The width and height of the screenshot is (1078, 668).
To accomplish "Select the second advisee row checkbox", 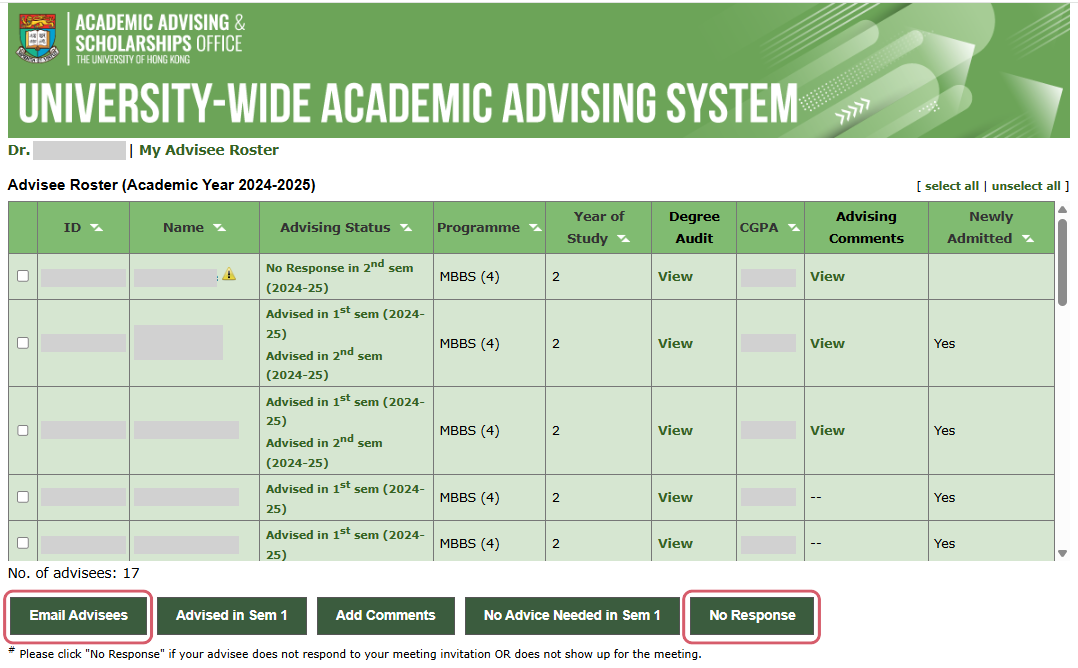I will pos(23,343).
